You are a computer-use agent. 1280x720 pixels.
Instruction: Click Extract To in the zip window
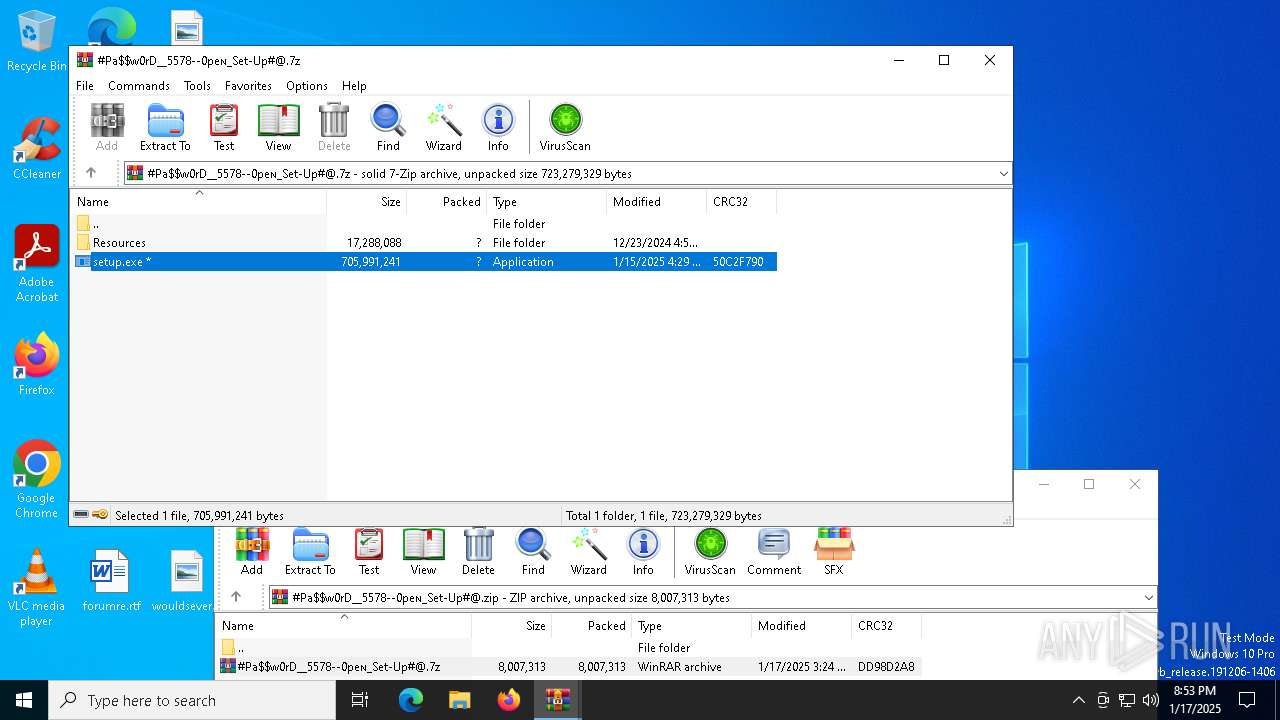pyautogui.click(x=310, y=551)
